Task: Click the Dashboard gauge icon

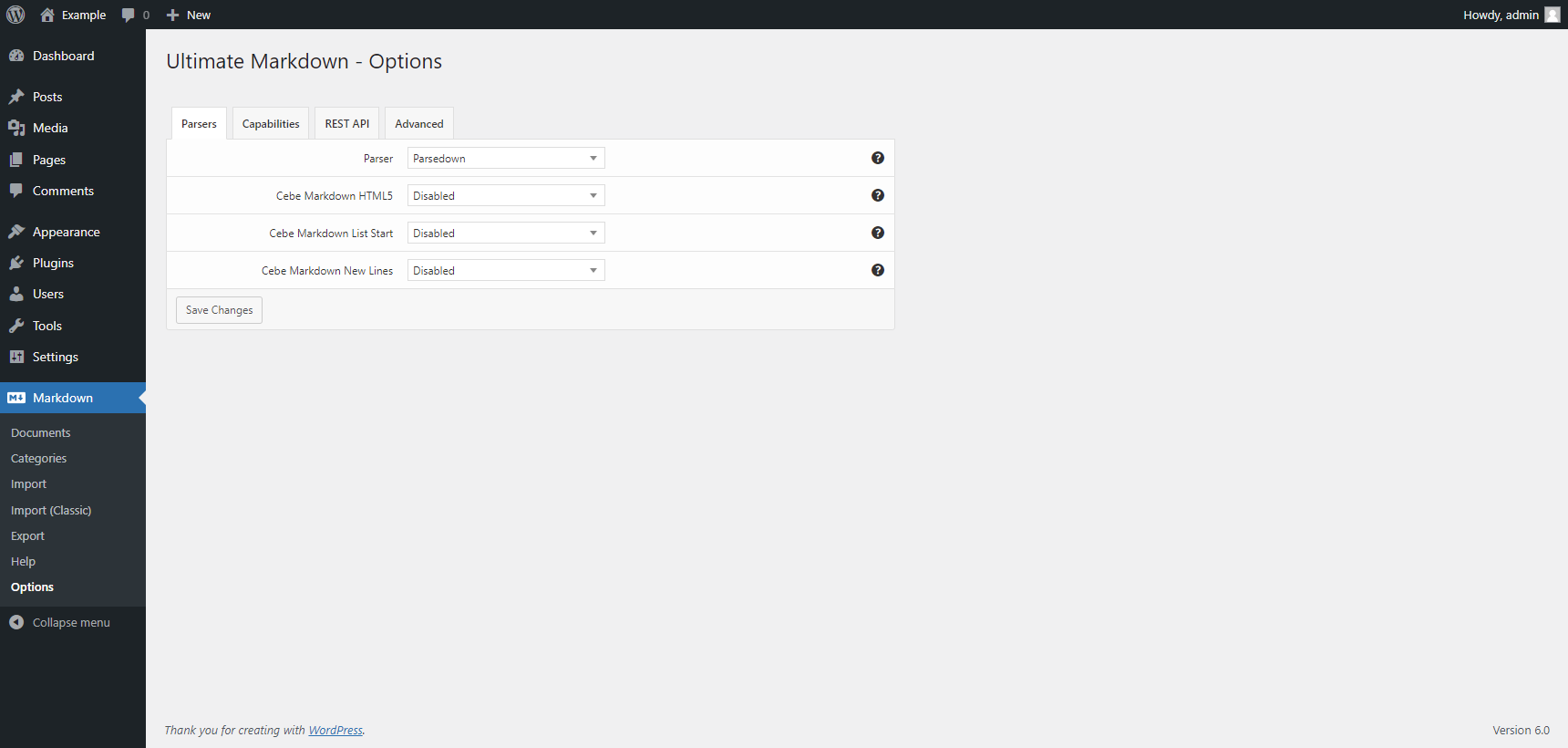Action: 16,56
